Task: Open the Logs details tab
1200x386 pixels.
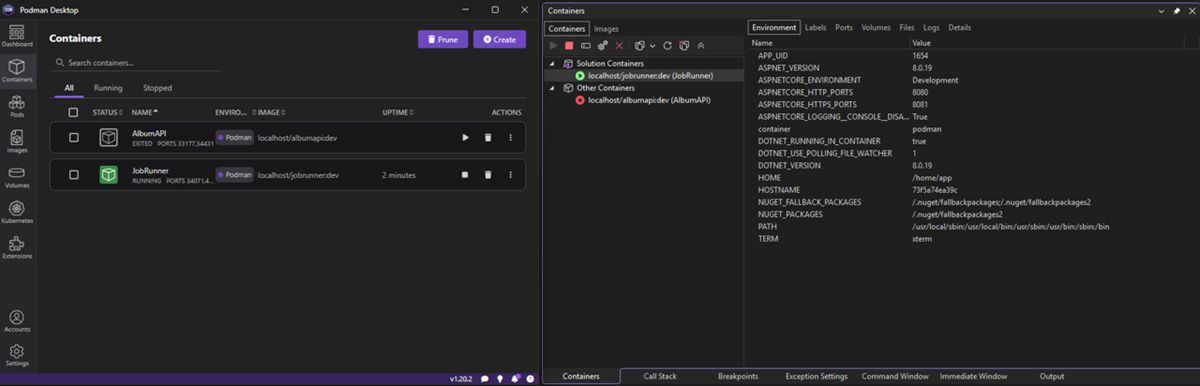Action: click(932, 28)
